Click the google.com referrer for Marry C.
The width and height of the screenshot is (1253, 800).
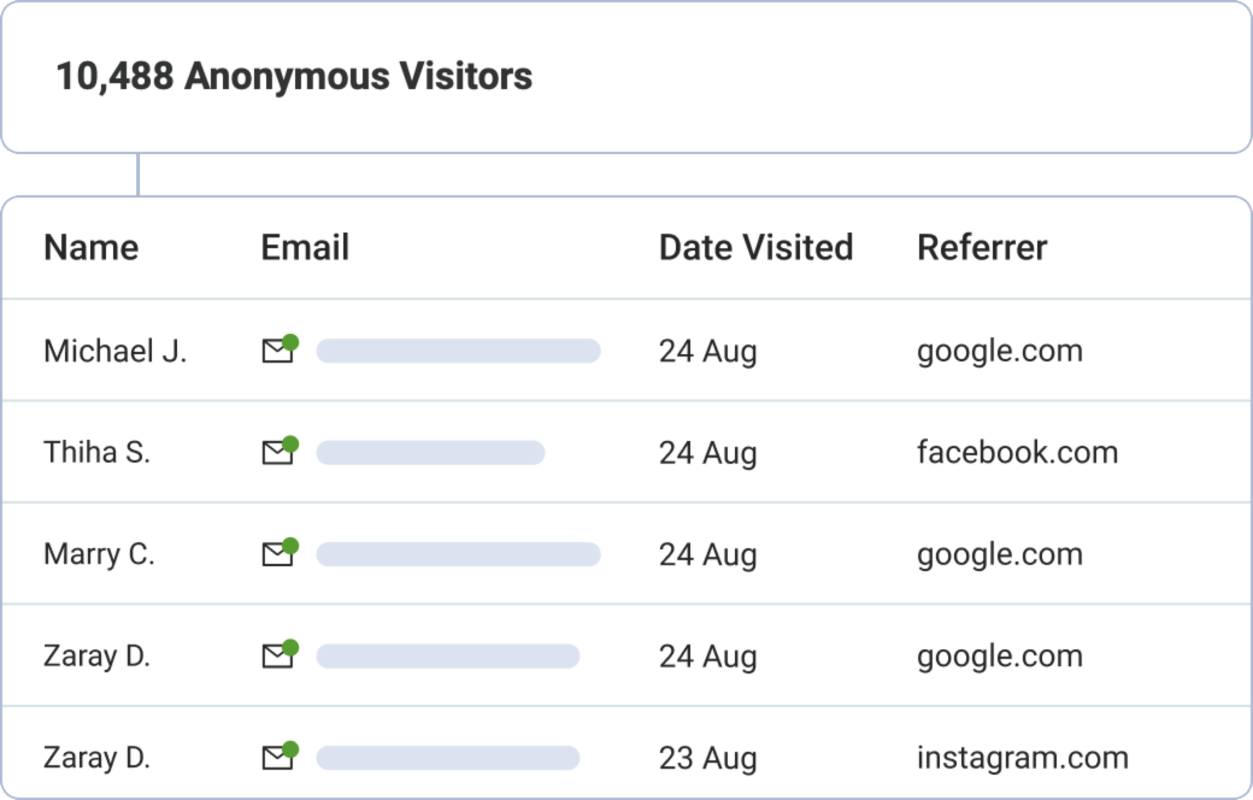[x=999, y=554]
